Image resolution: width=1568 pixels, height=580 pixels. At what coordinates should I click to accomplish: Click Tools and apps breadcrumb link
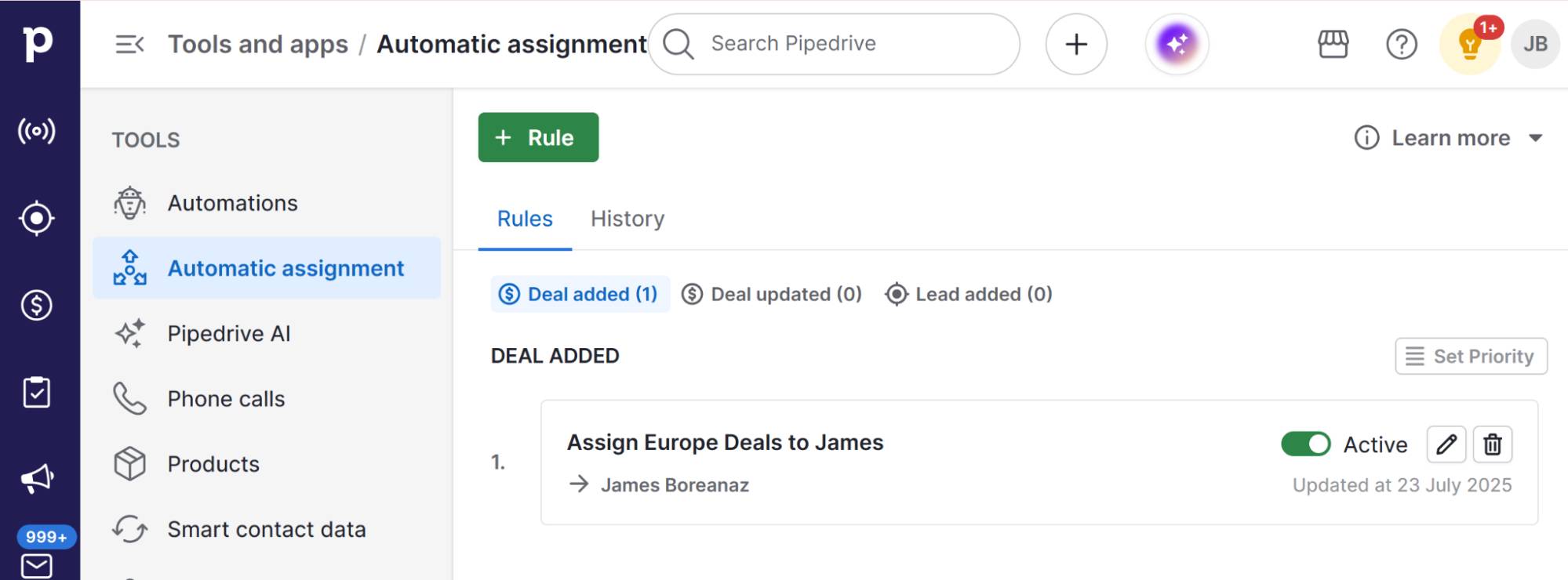pyautogui.click(x=258, y=44)
